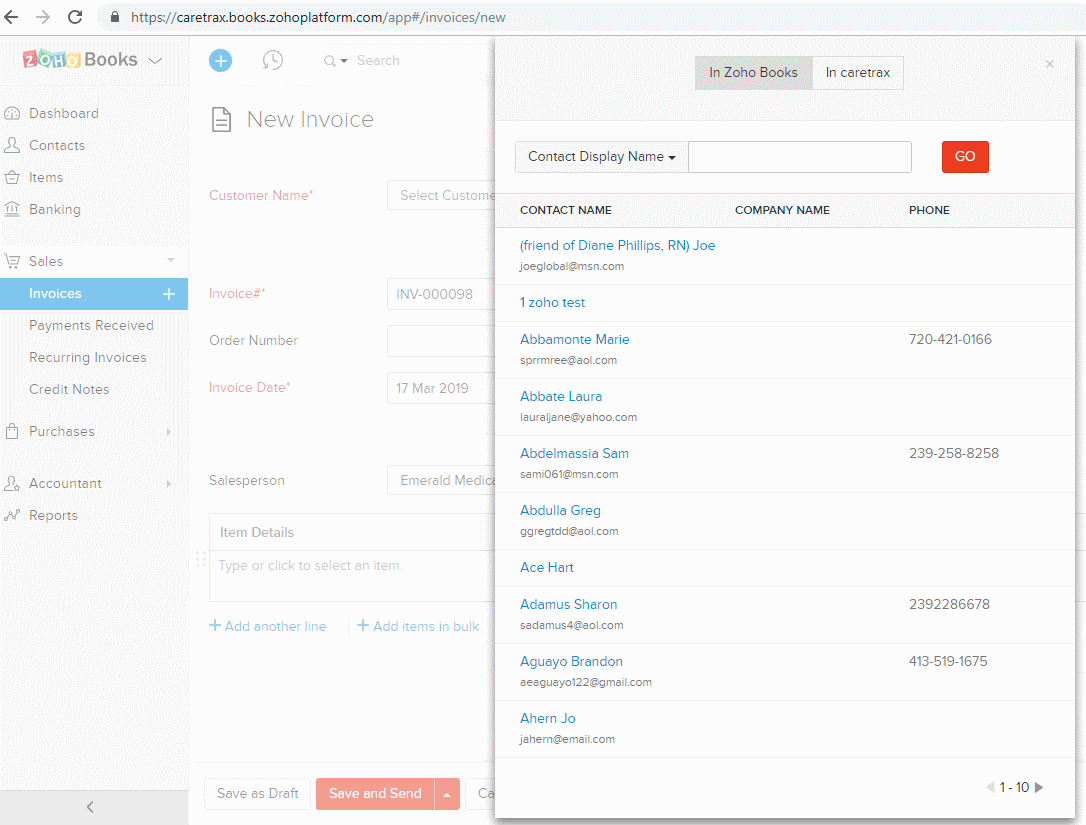Open the search filter dropdown arrow
Screen dimensions: 1086x825
[344, 61]
